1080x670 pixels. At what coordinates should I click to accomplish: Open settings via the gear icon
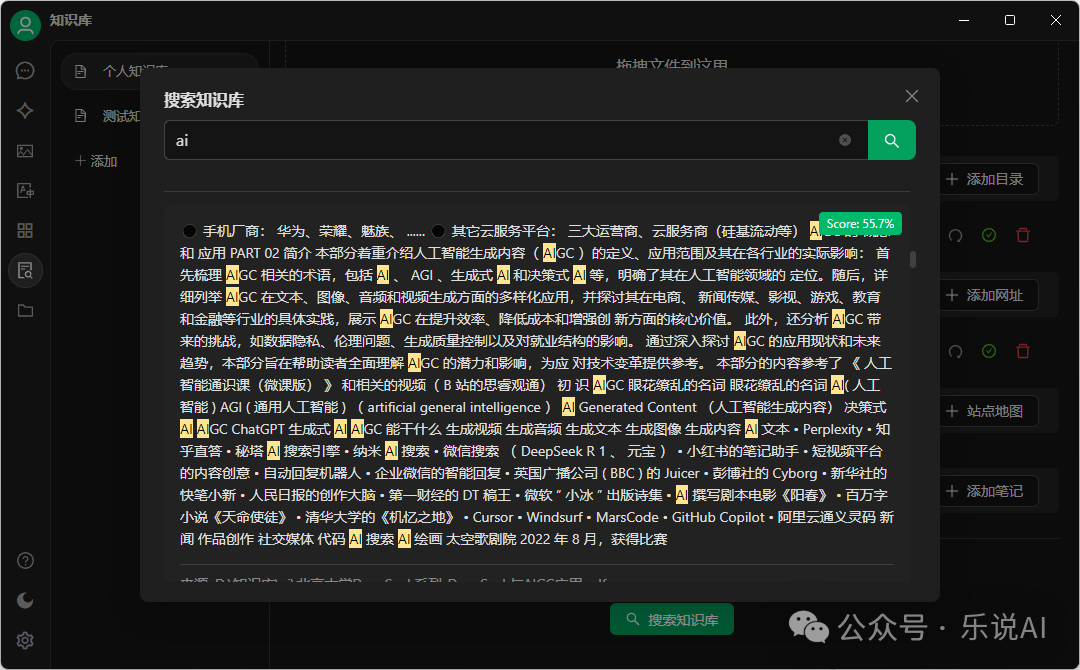(25, 640)
